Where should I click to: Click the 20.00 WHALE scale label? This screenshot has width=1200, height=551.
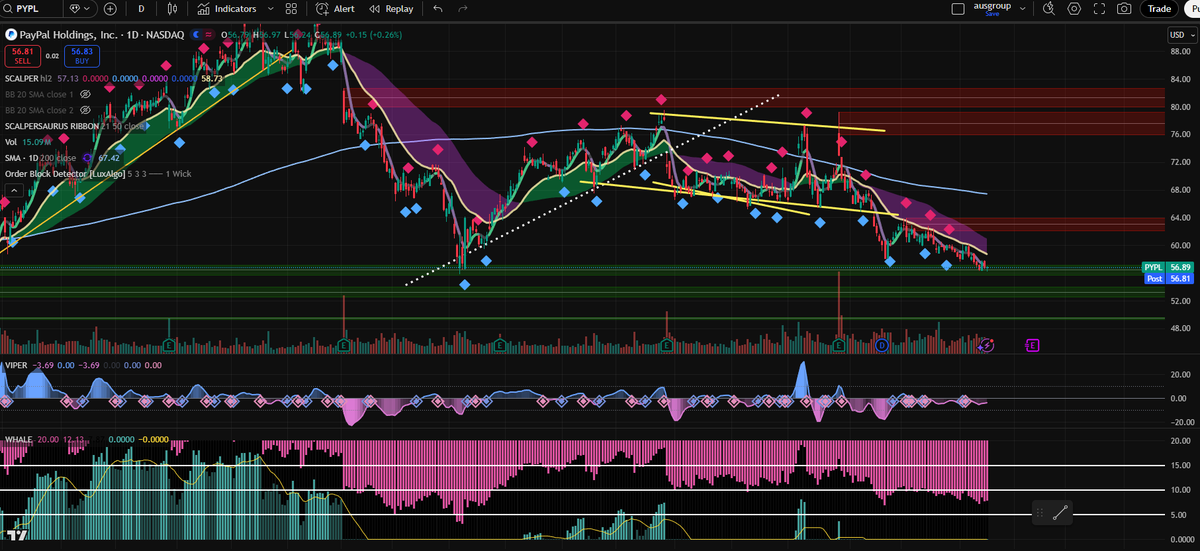[1181, 441]
